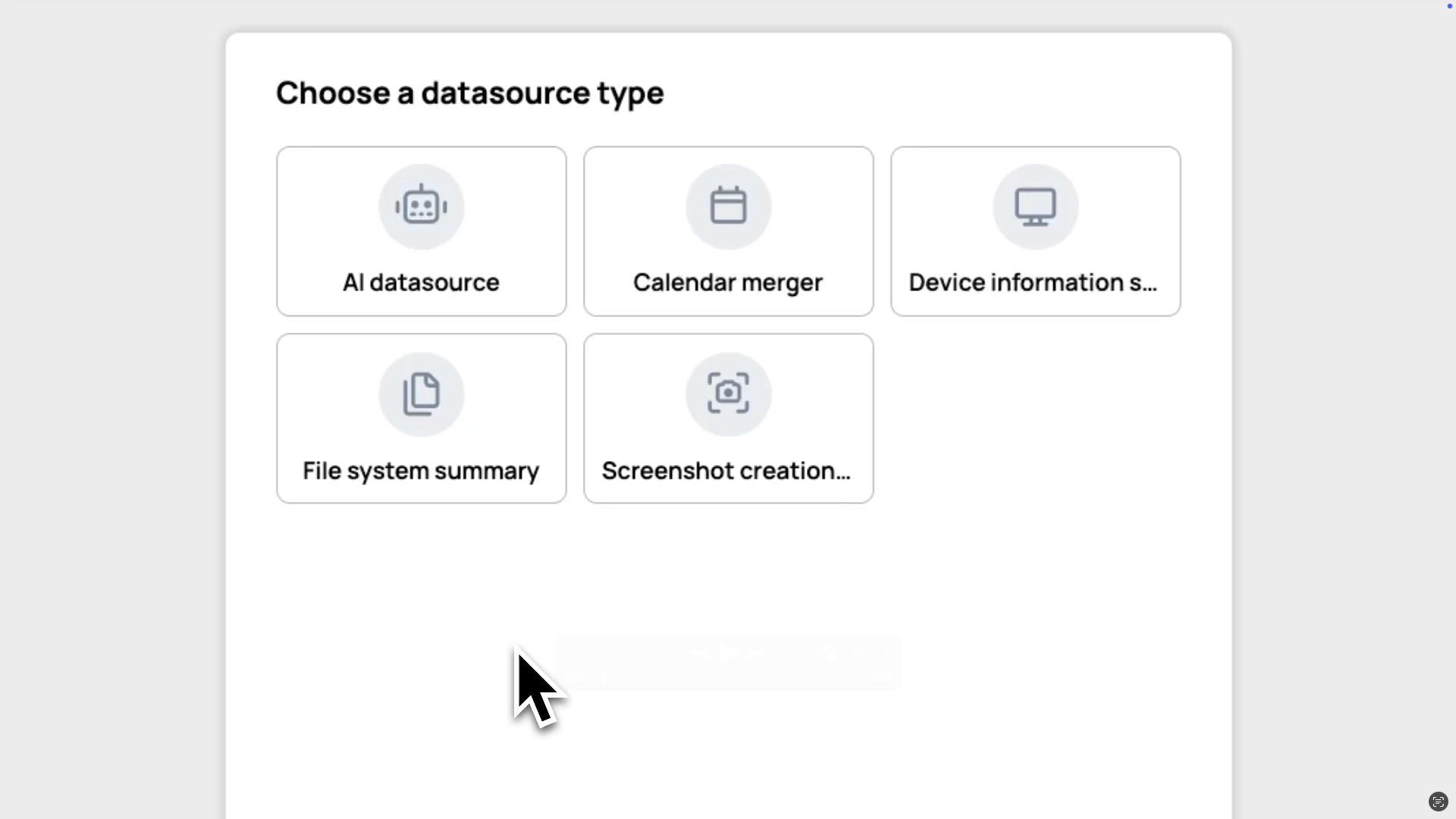The image size is (1456, 819).
Task: Play the video
Action: pyautogui.click(x=729, y=653)
